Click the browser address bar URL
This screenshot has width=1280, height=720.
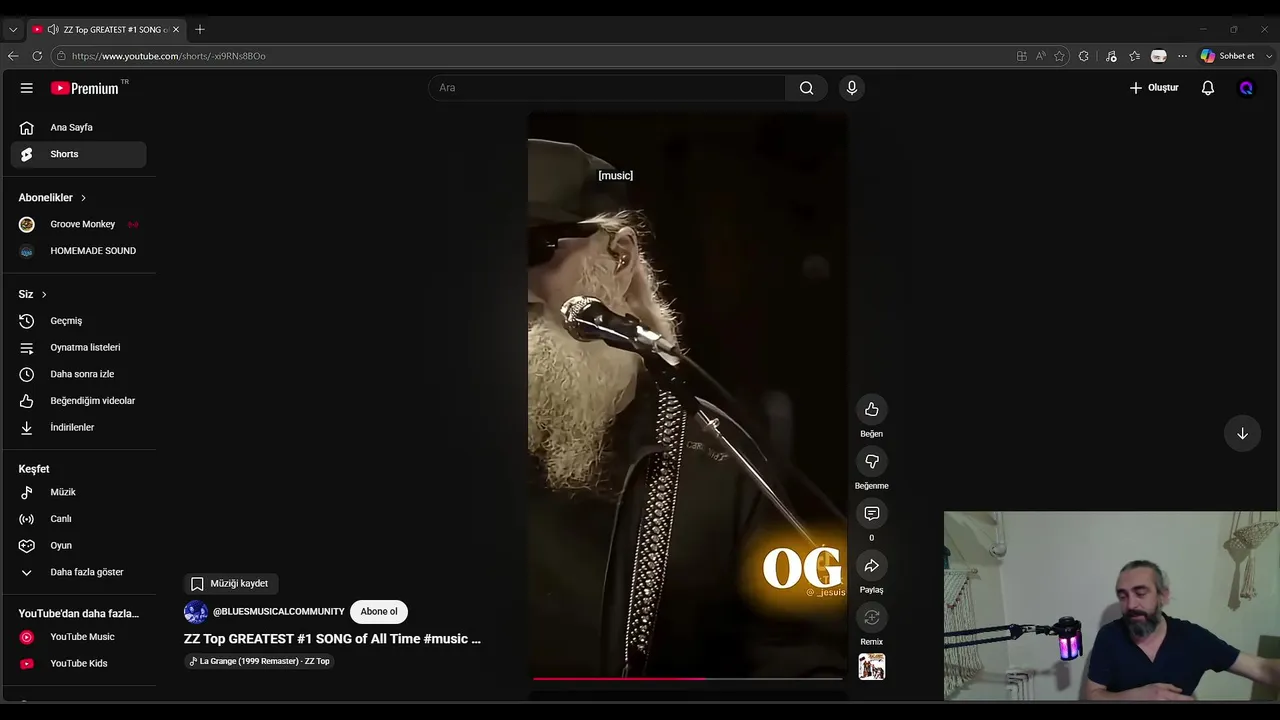click(x=168, y=56)
